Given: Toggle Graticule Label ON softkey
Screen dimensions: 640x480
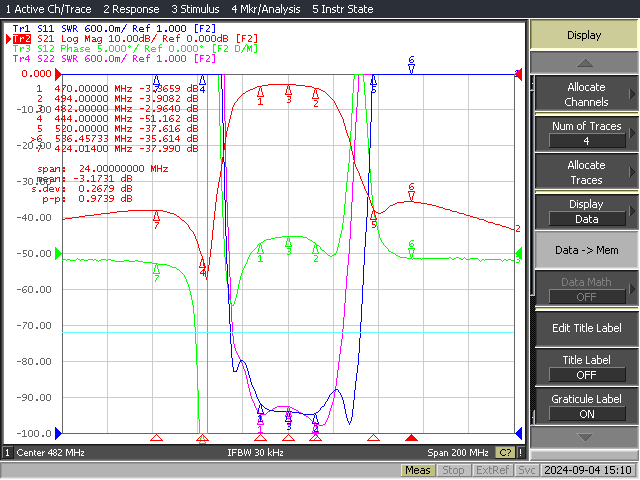Looking at the screenshot, I should coord(587,406).
